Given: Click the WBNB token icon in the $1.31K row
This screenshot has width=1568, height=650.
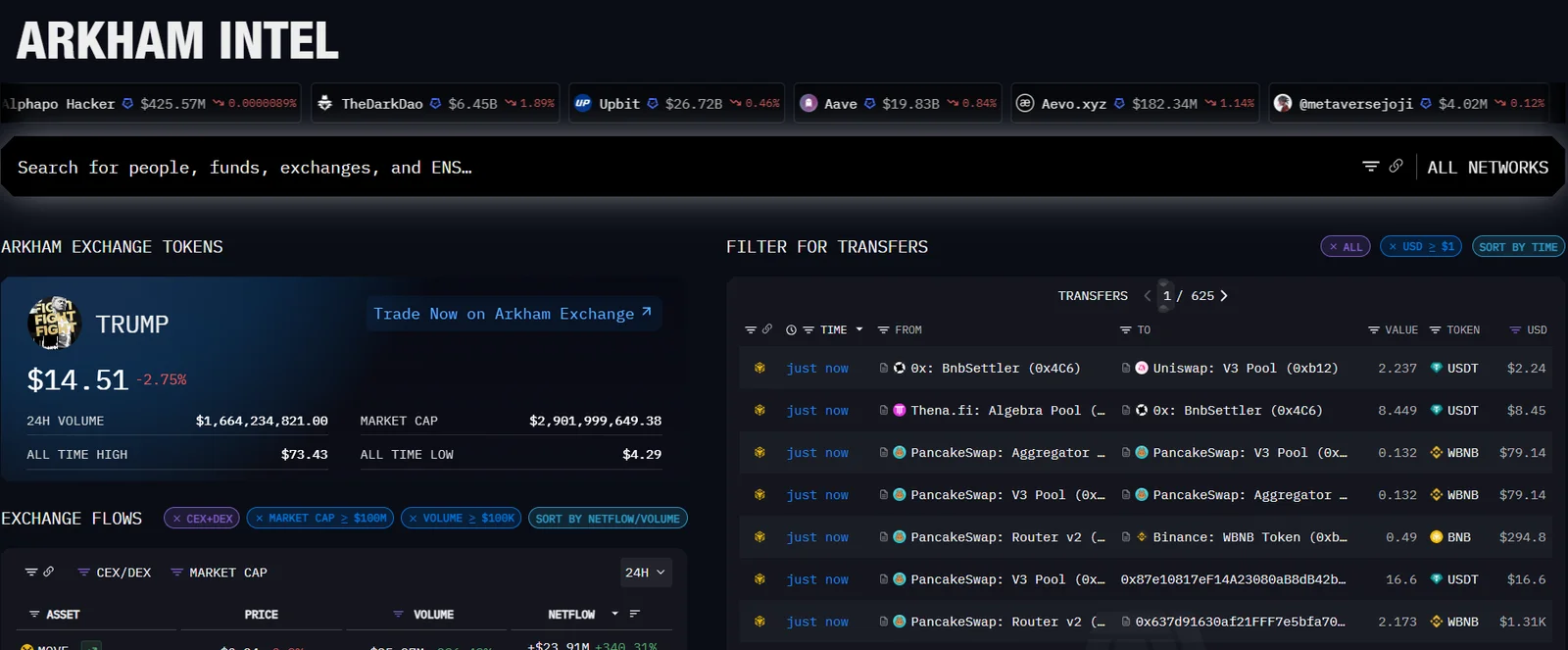Looking at the screenshot, I should [1437, 622].
